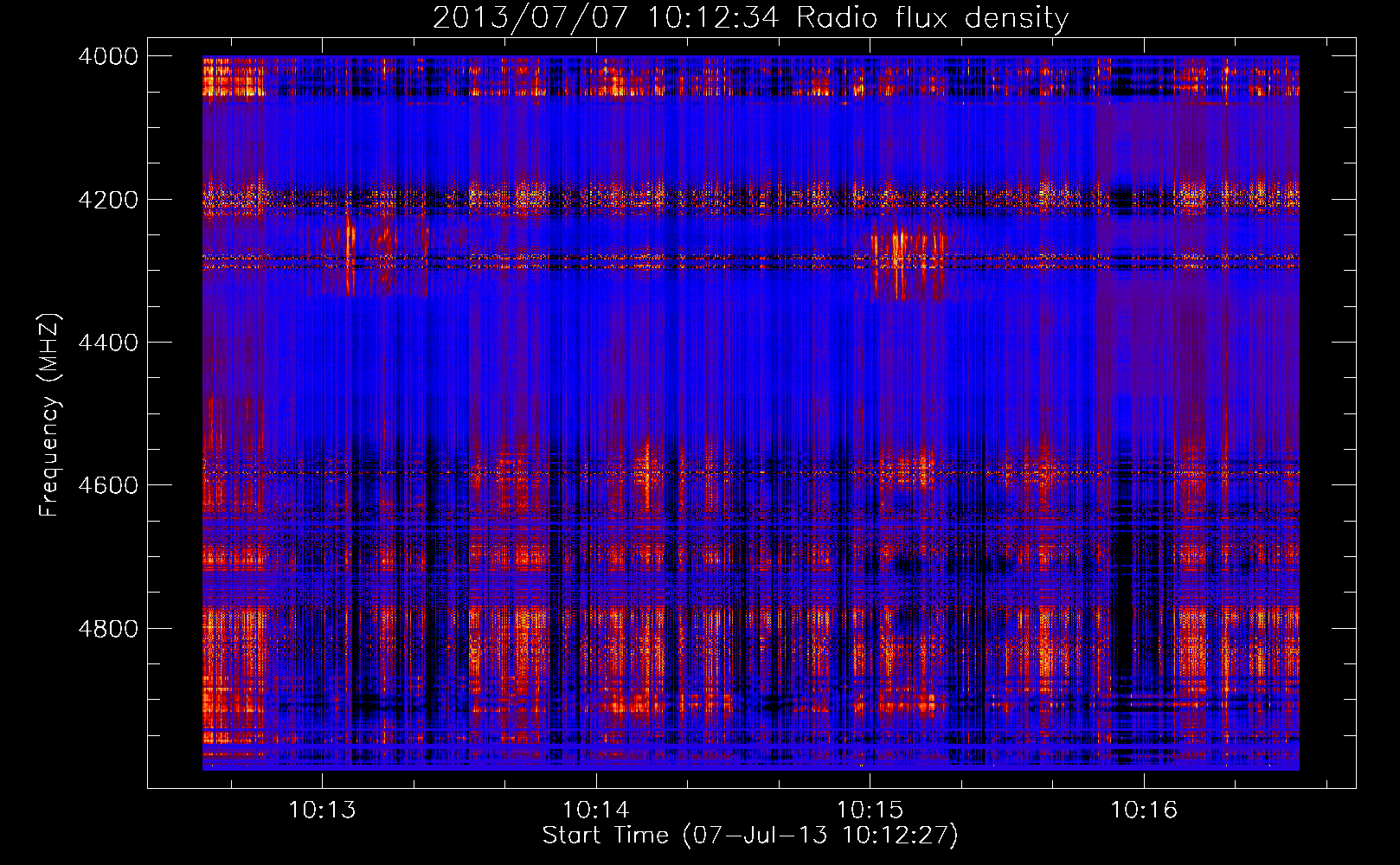The height and width of the screenshot is (865, 1400).
Task: Click the thin interference line just below 4280 MHz
Action: [751, 267]
